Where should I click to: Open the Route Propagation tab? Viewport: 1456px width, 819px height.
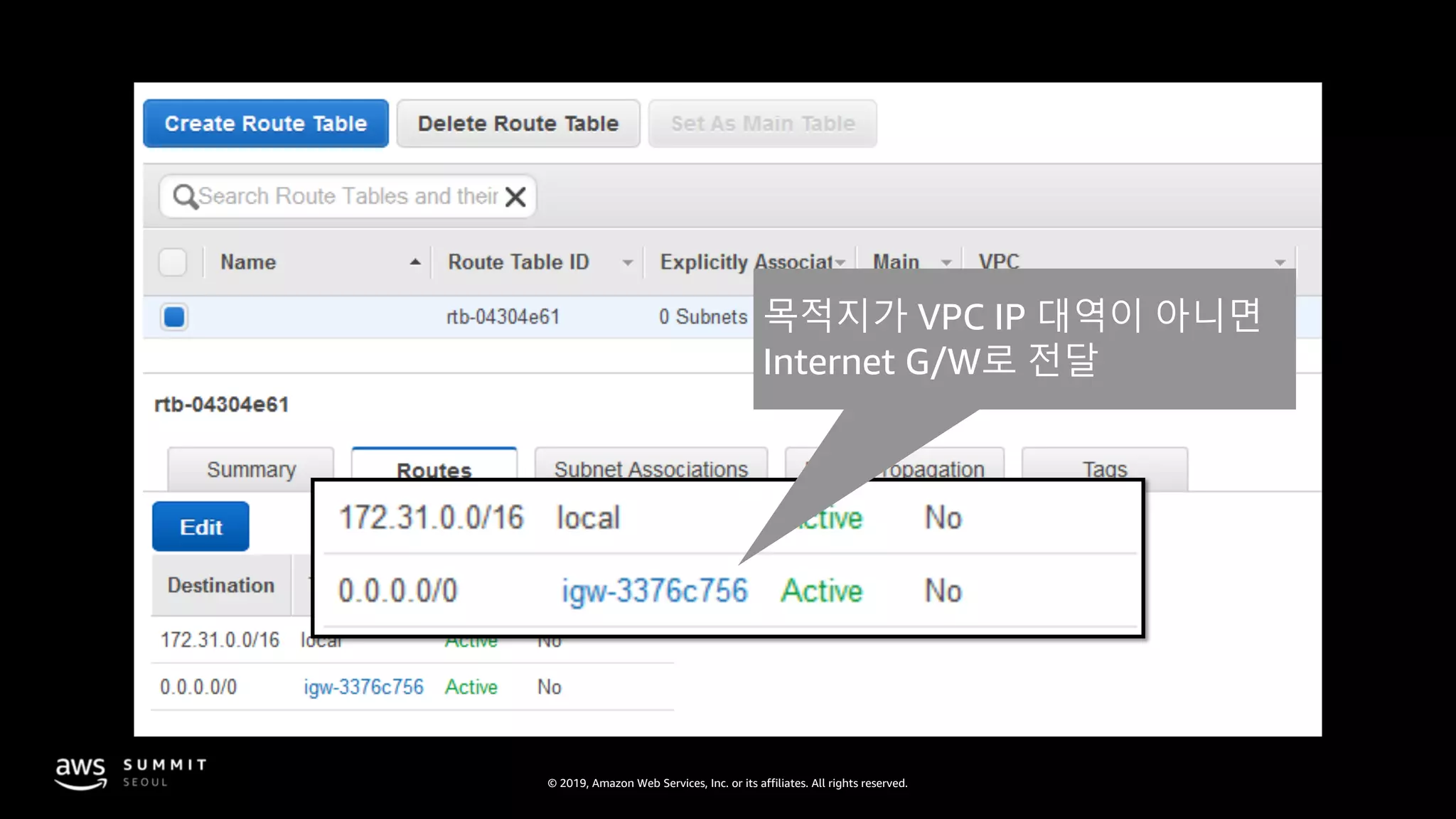931,466
